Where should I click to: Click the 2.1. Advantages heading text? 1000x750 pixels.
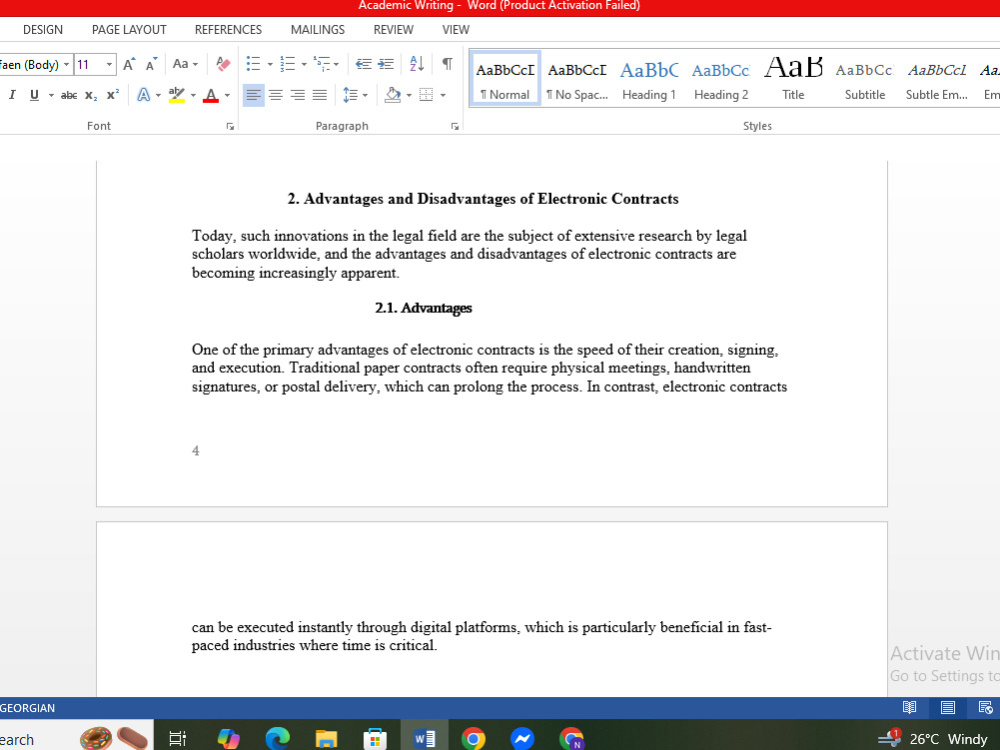[423, 308]
